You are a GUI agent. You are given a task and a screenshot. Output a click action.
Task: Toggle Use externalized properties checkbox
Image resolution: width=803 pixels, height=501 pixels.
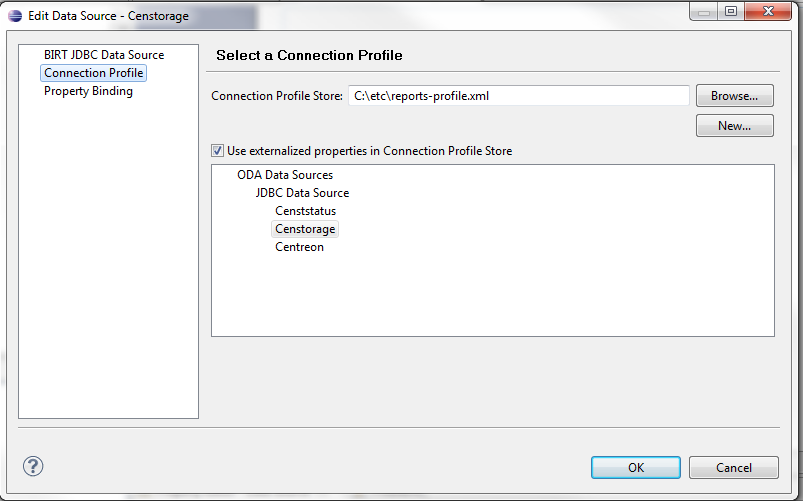(x=218, y=151)
